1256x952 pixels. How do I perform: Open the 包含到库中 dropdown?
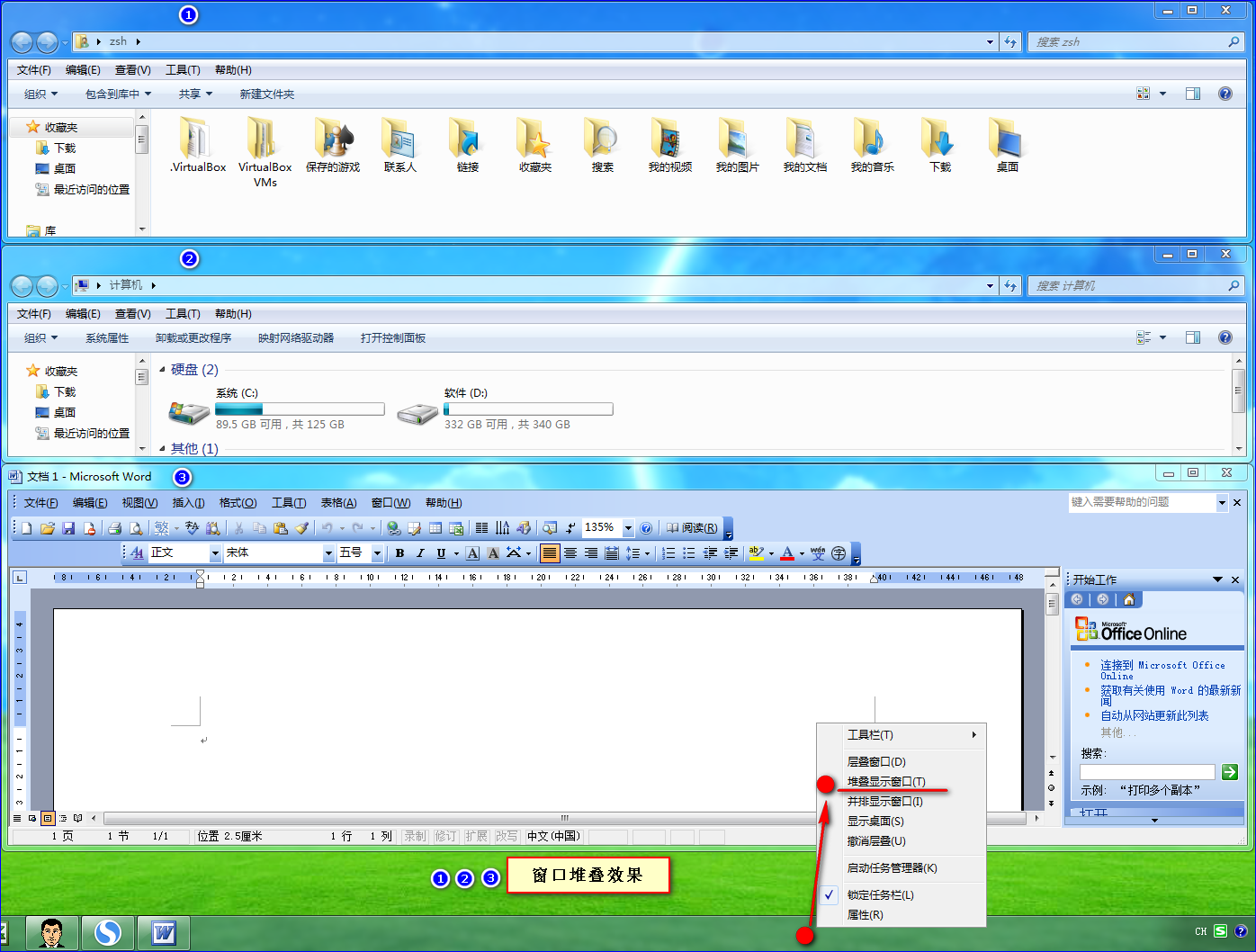118,94
